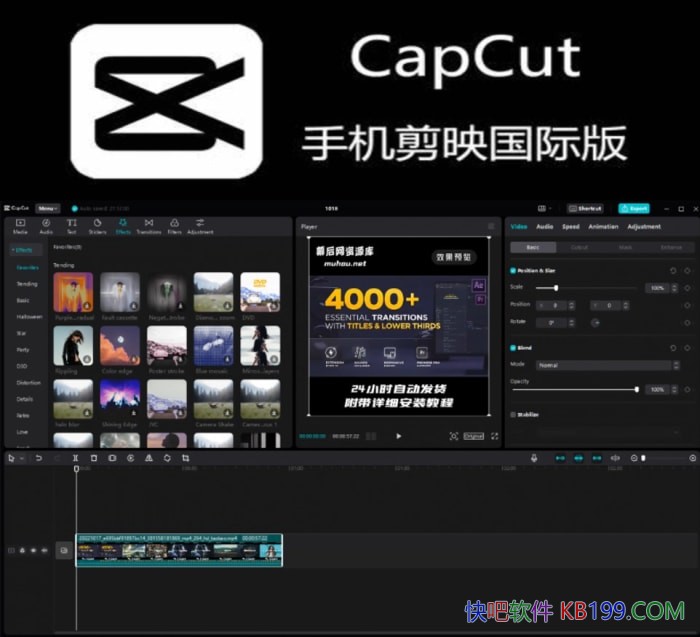Open the Transitions panel icon

point(149,225)
